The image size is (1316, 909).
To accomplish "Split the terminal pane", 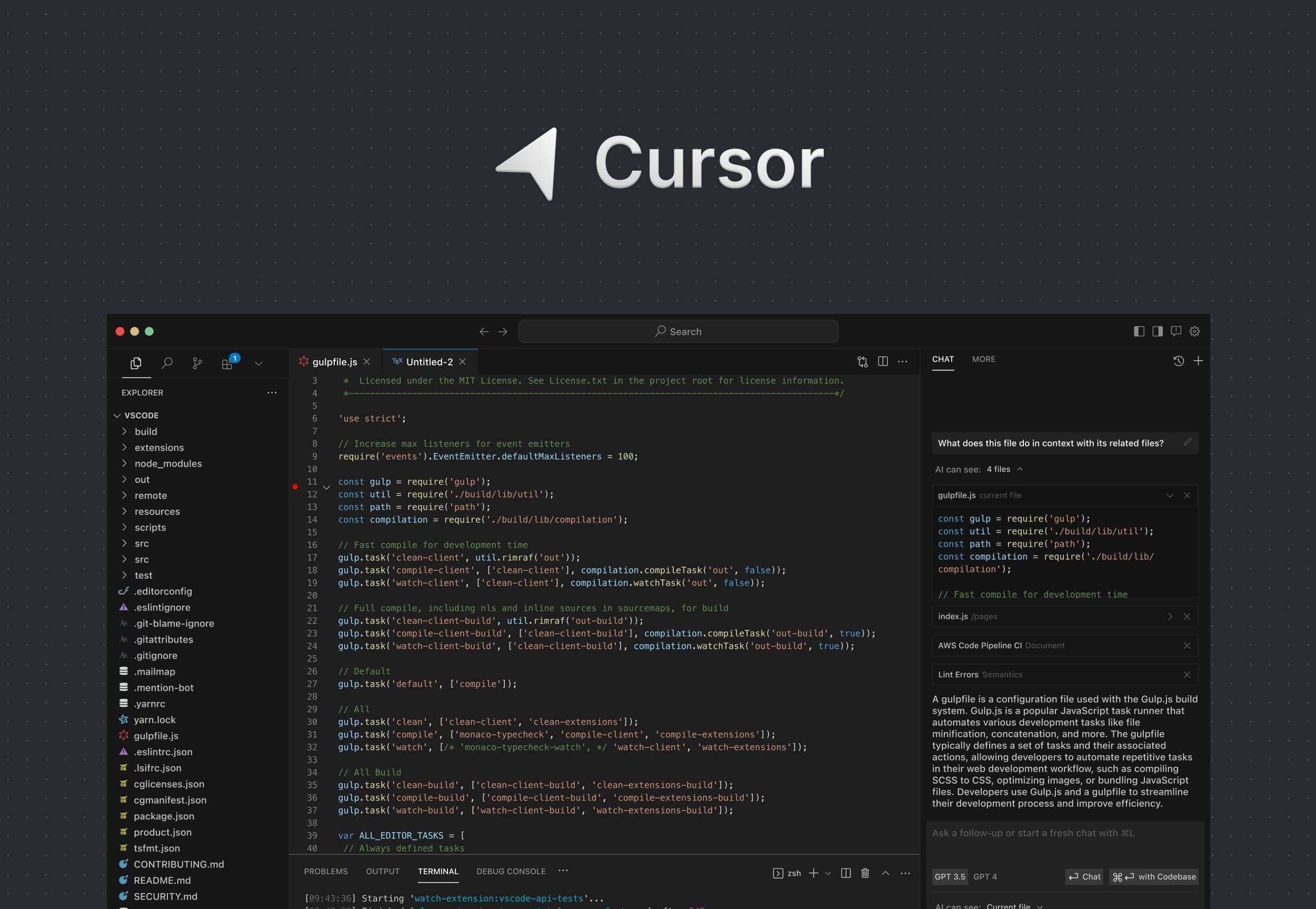I will pyautogui.click(x=846, y=873).
